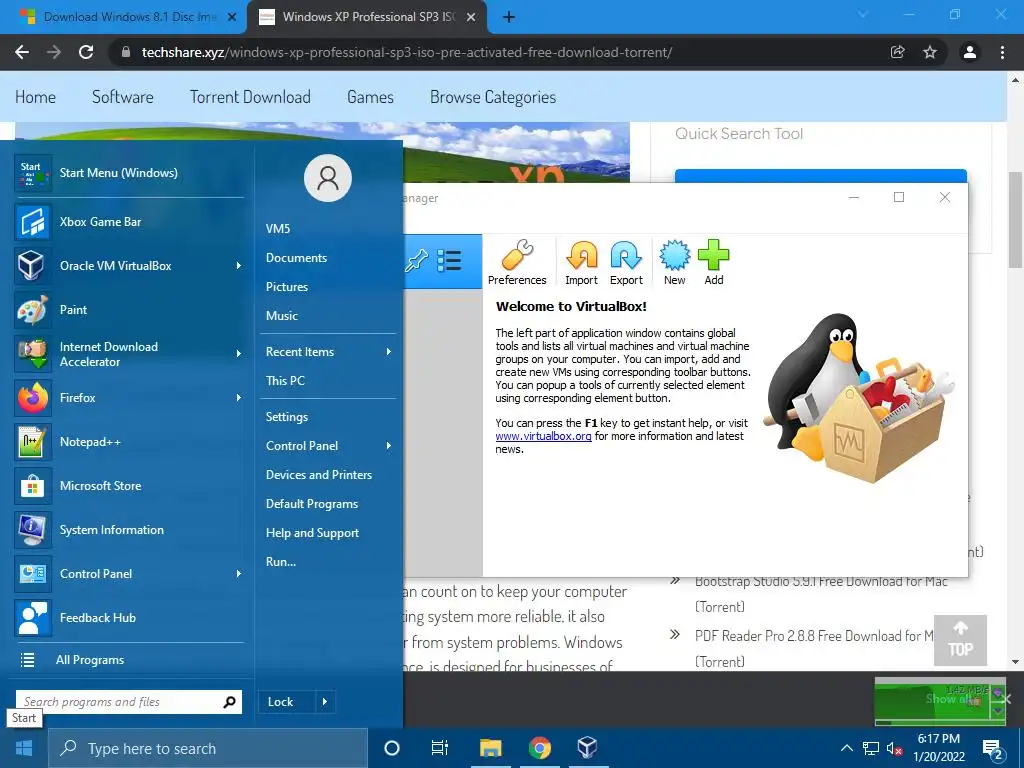Add an existing virtual machine
The image size is (1024, 768).
coord(714,263)
